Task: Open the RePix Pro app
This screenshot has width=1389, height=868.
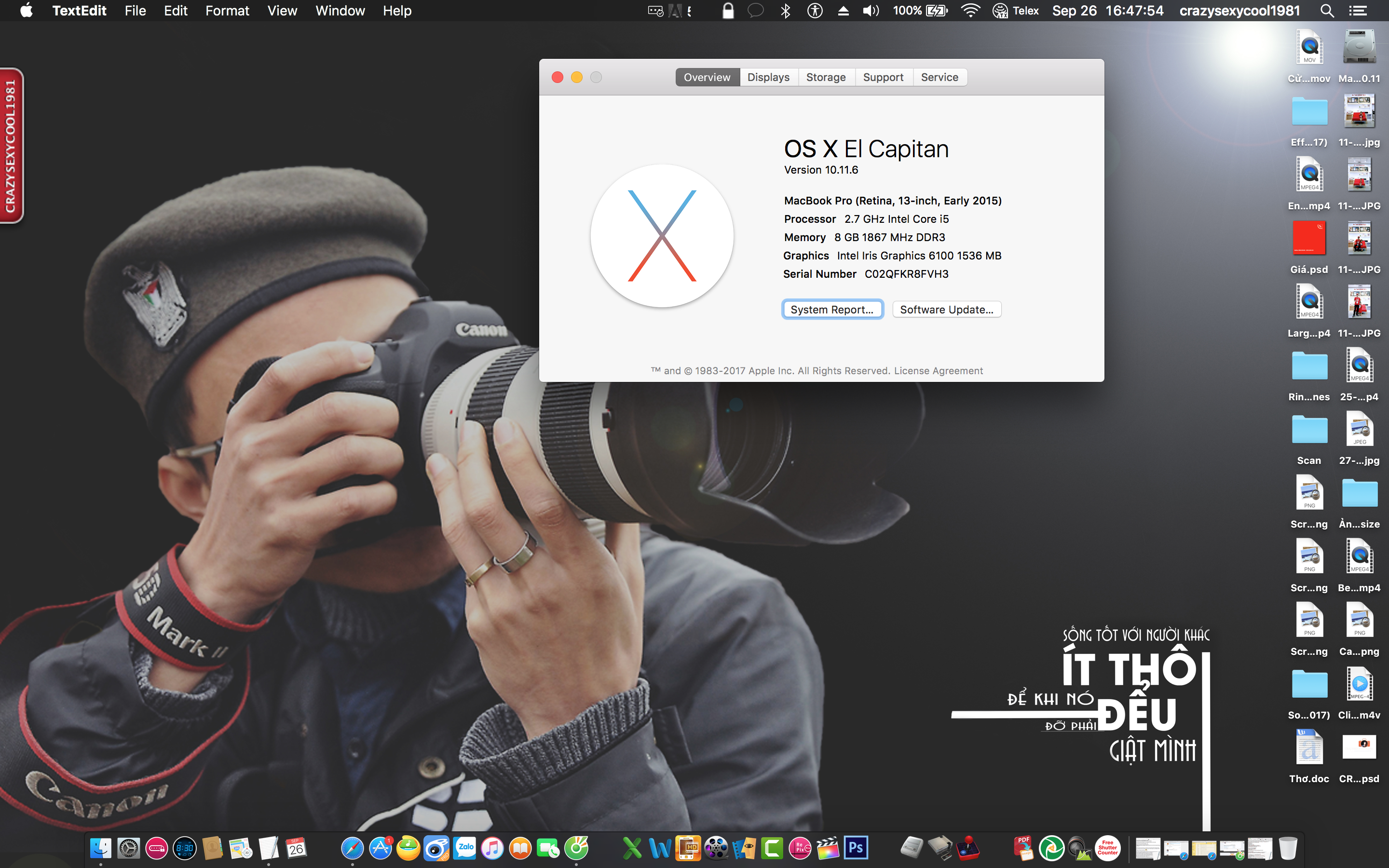Action: [800, 847]
